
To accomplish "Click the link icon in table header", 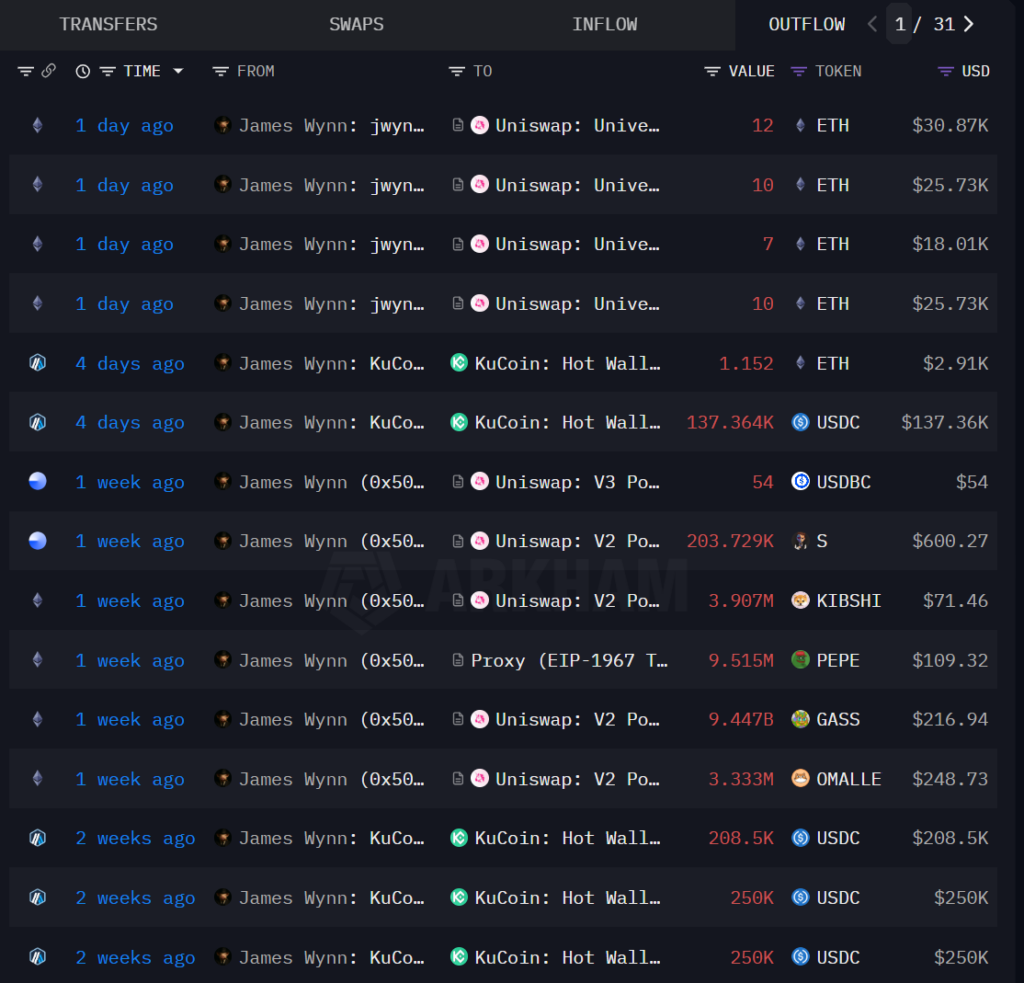I will tap(49, 71).
